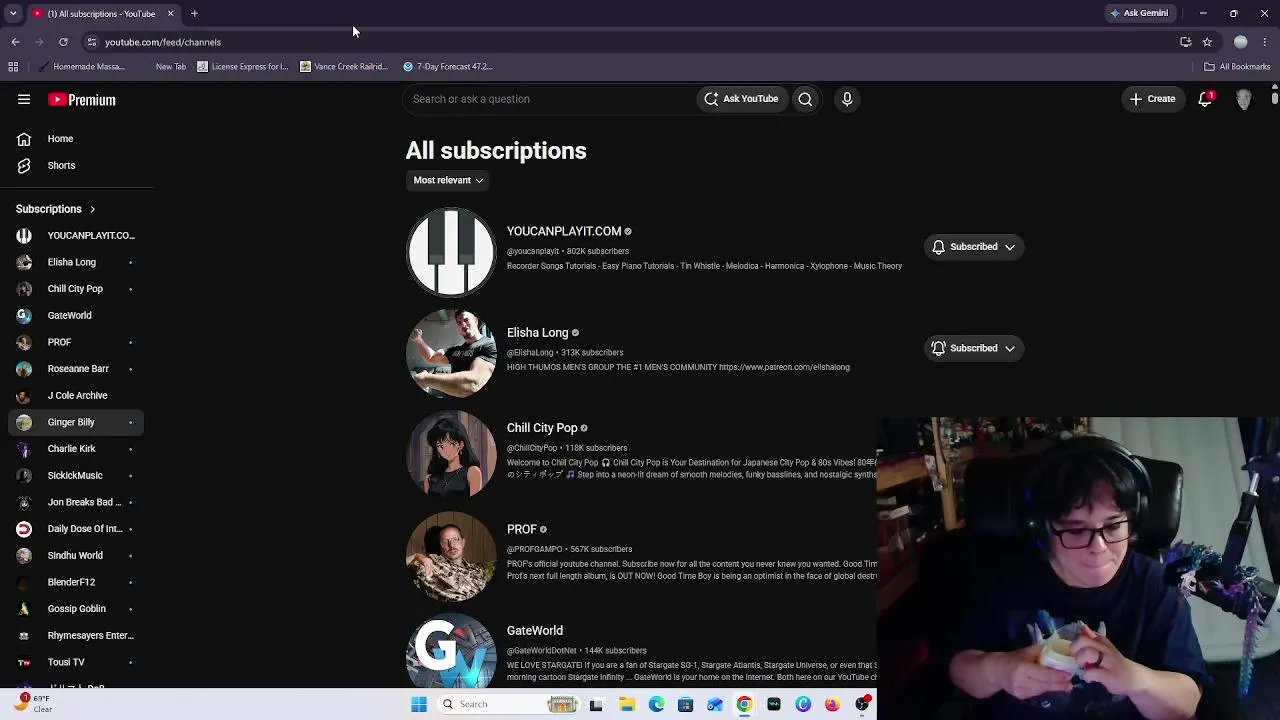The width and height of the screenshot is (1280, 720).
Task: Open the GateWorld channel title link
Action: click(535, 631)
